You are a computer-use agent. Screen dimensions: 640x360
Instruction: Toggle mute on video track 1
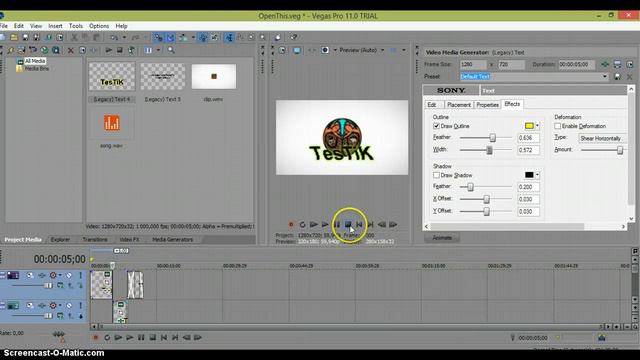(69, 276)
